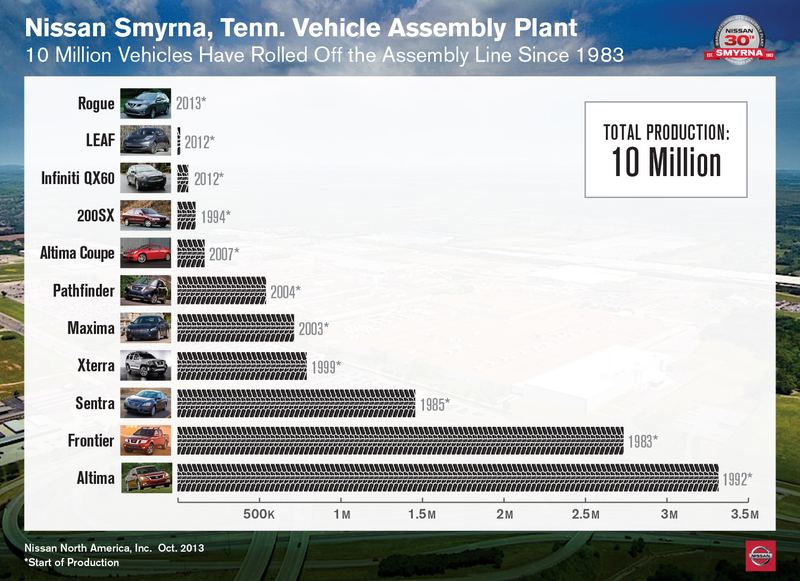Viewport: 800px width, 581px height.
Task: Click the 'Altima Coupe' model label
Action: coord(77,253)
